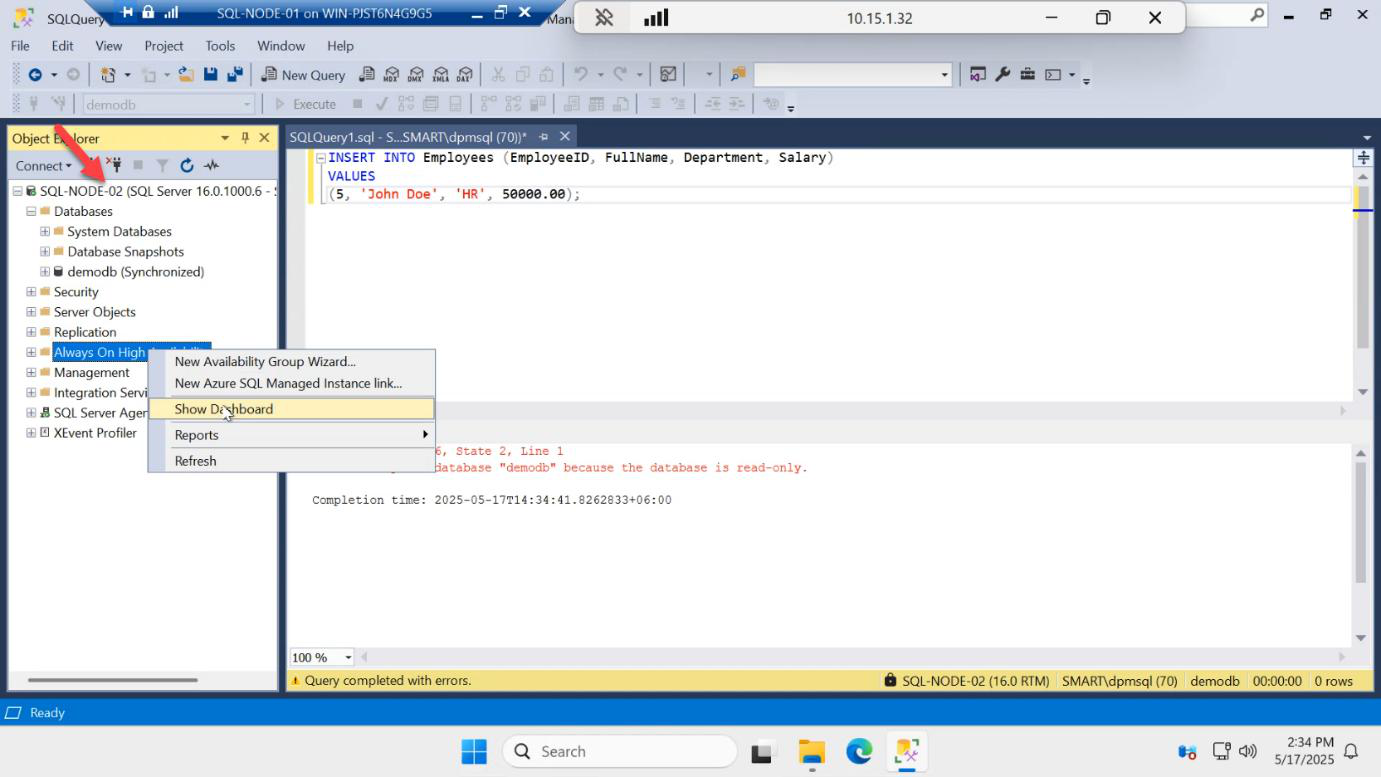
Task: Click the Disconnect plug icon in Object Explorer
Action: point(114,166)
